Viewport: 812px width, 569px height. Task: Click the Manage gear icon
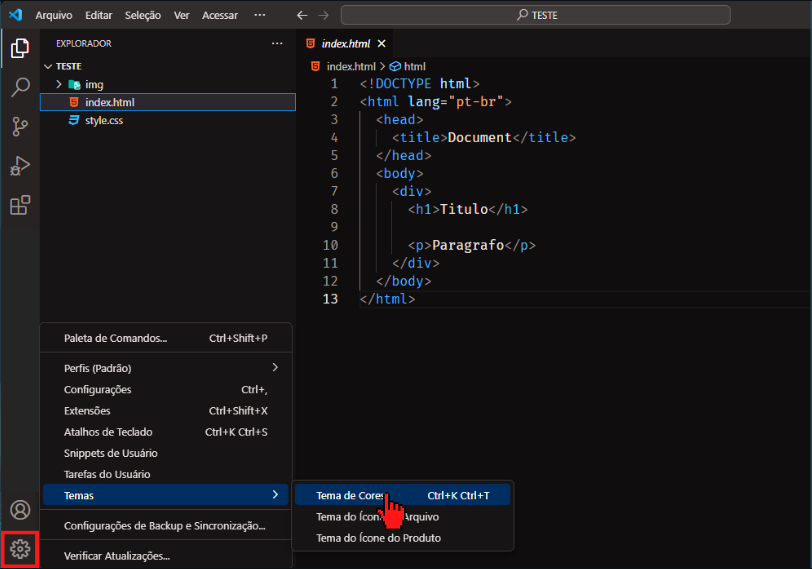[x=21, y=549]
